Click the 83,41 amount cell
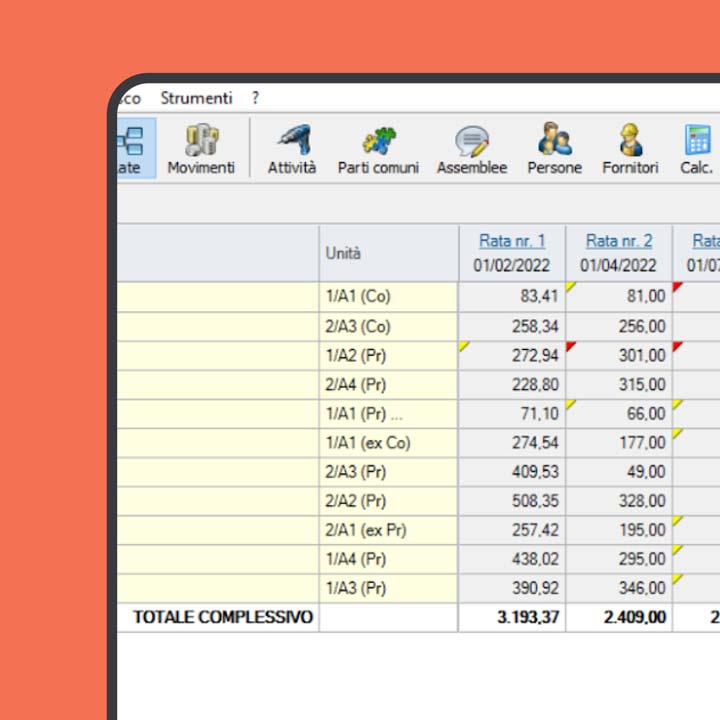 512,297
